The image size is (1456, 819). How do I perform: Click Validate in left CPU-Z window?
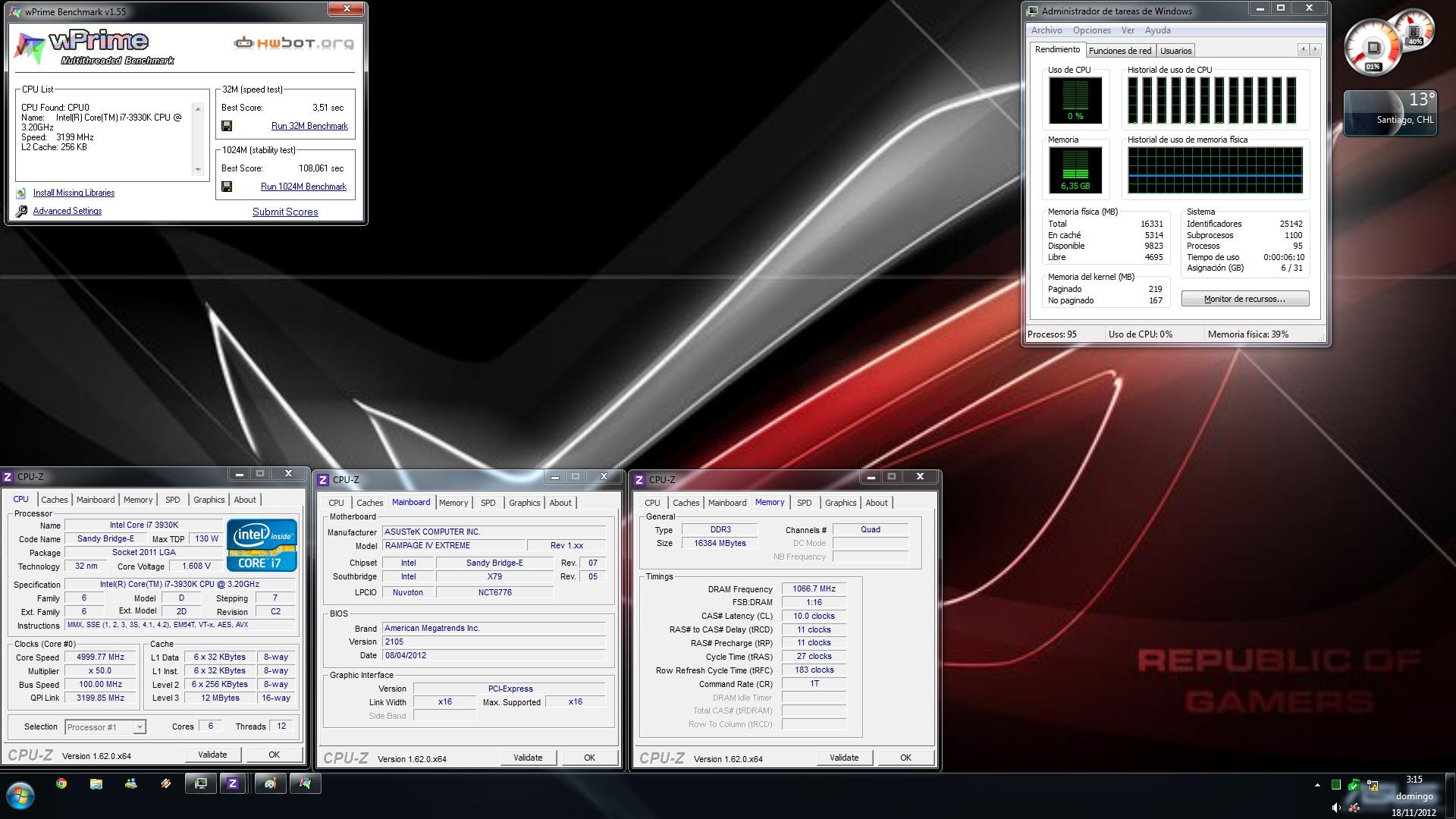pyautogui.click(x=212, y=755)
